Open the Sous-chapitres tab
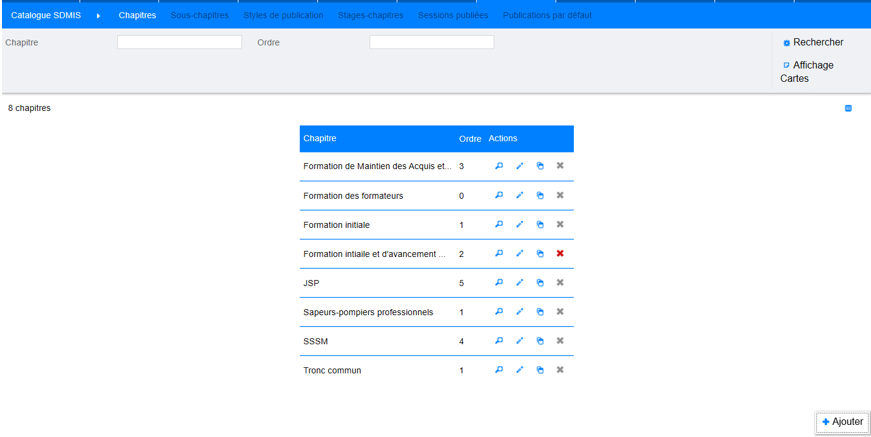The height and width of the screenshot is (437, 871). 199,16
